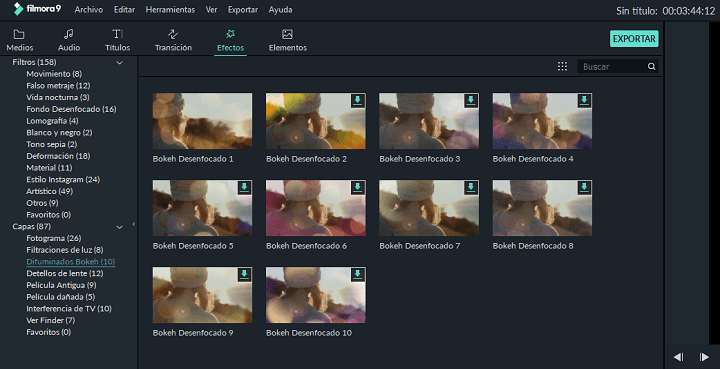This screenshot has height=369, width=720.
Task: Download Bokeh Desenfocado 5 effect
Action: point(244,188)
